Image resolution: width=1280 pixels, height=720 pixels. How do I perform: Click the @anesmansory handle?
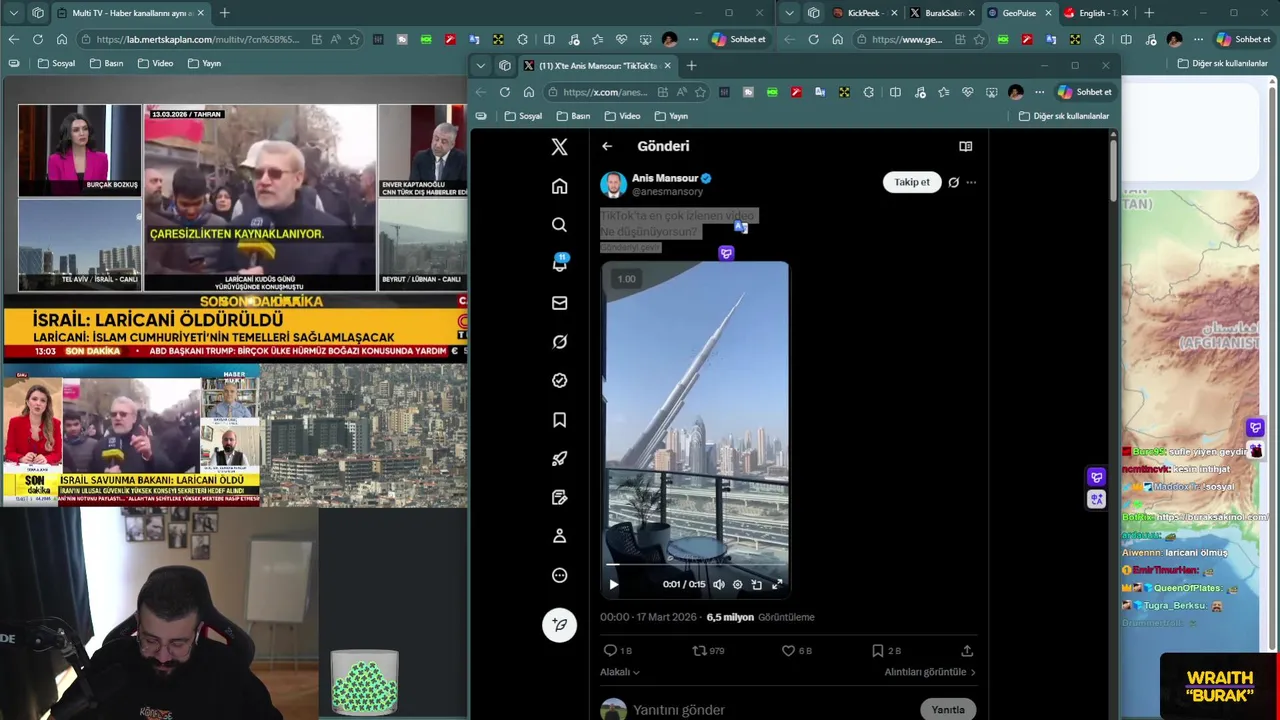pyautogui.click(x=667, y=192)
